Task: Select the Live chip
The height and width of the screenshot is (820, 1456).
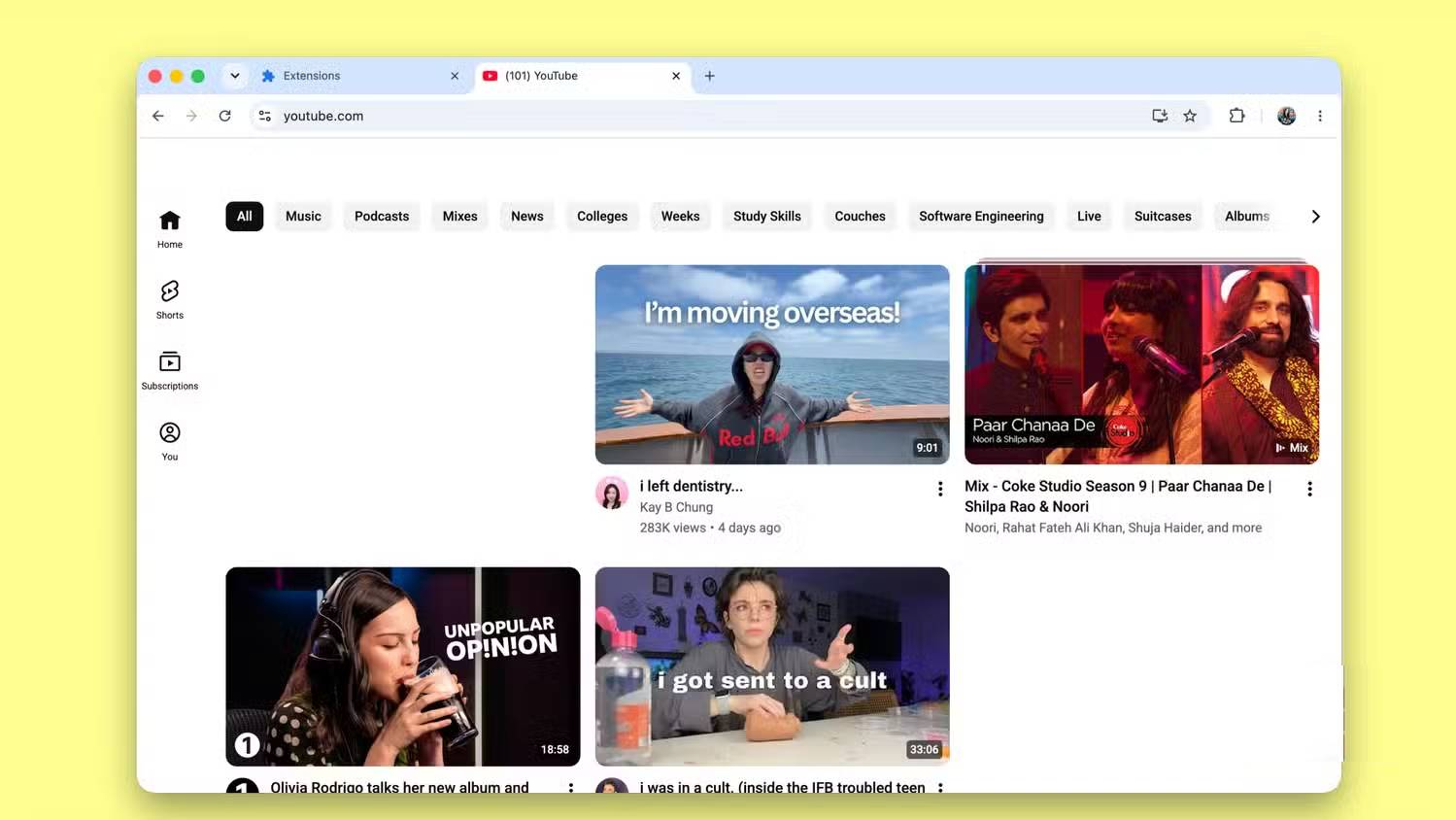Action: point(1090,216)
